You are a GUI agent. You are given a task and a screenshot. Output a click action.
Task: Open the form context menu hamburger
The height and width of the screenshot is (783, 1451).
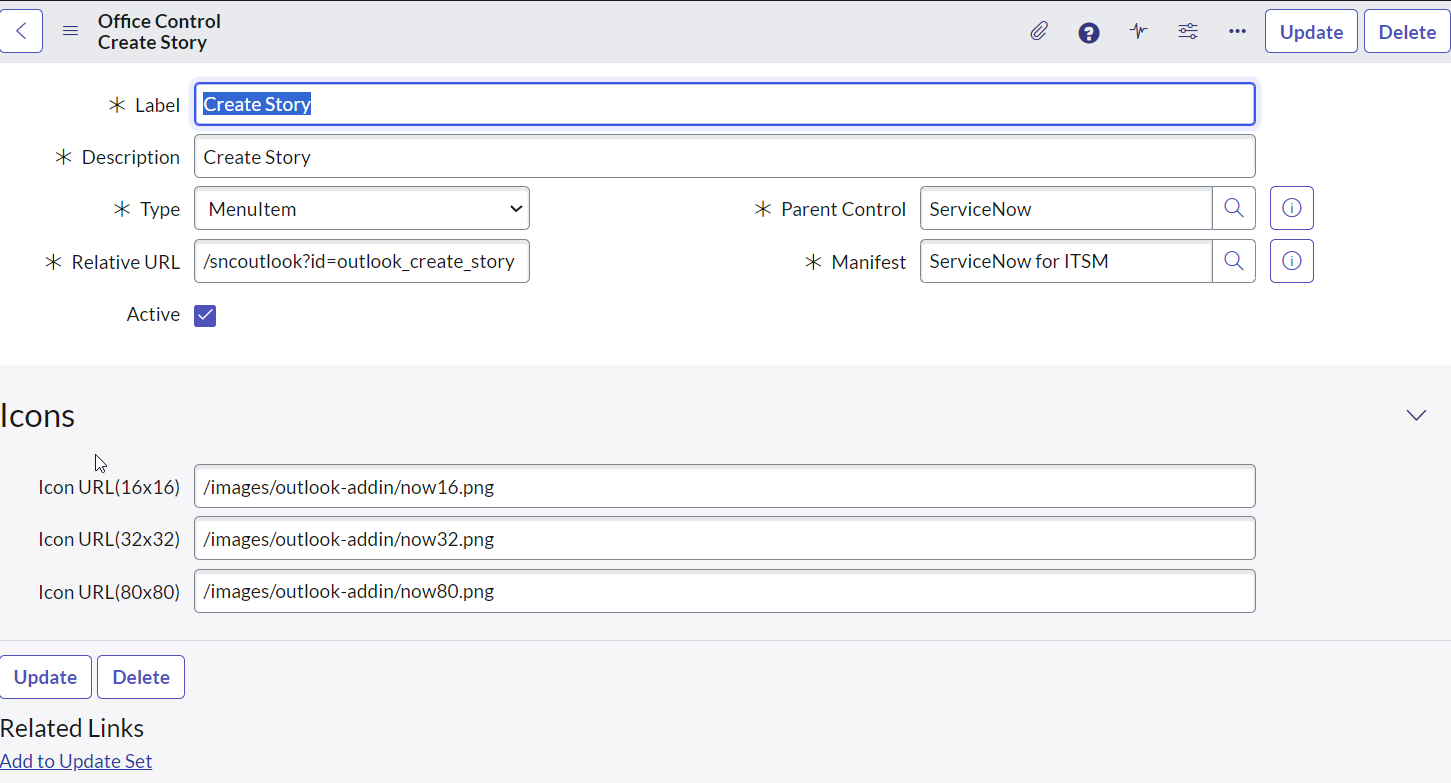click(x=70, y=30)
